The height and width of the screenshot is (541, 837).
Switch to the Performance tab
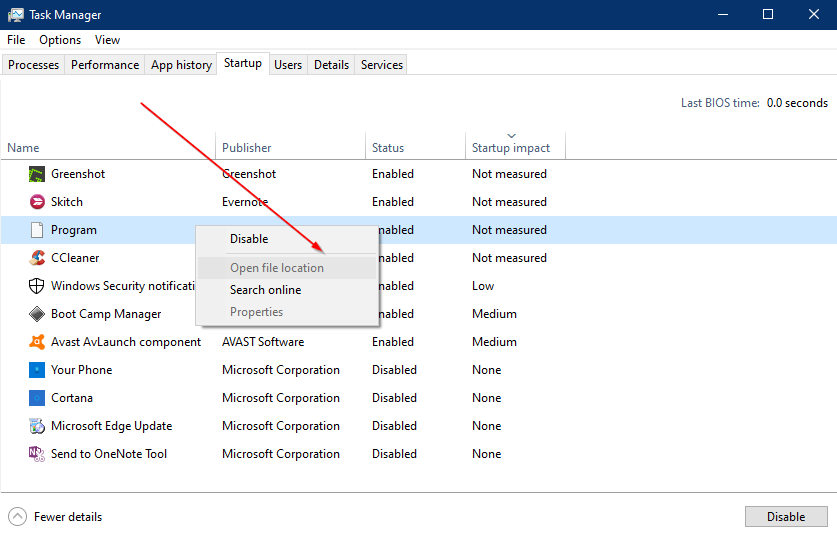[x=105, y=65]
